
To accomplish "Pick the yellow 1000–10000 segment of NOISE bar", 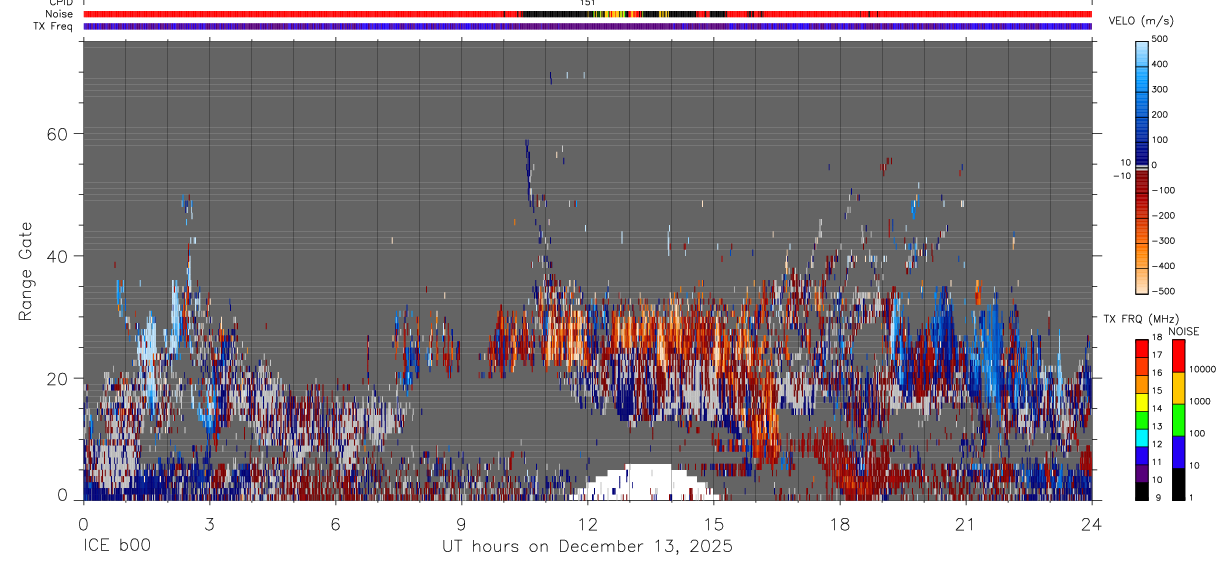I will tap(1178, 388).
